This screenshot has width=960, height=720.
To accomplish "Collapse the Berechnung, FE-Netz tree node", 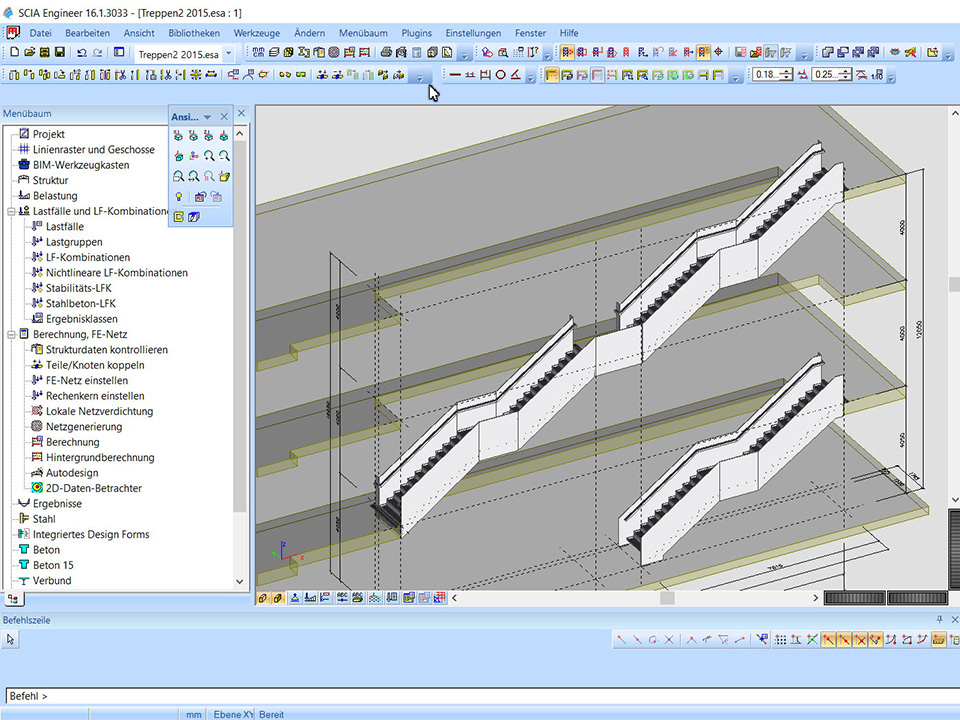I will coord(10,335).
